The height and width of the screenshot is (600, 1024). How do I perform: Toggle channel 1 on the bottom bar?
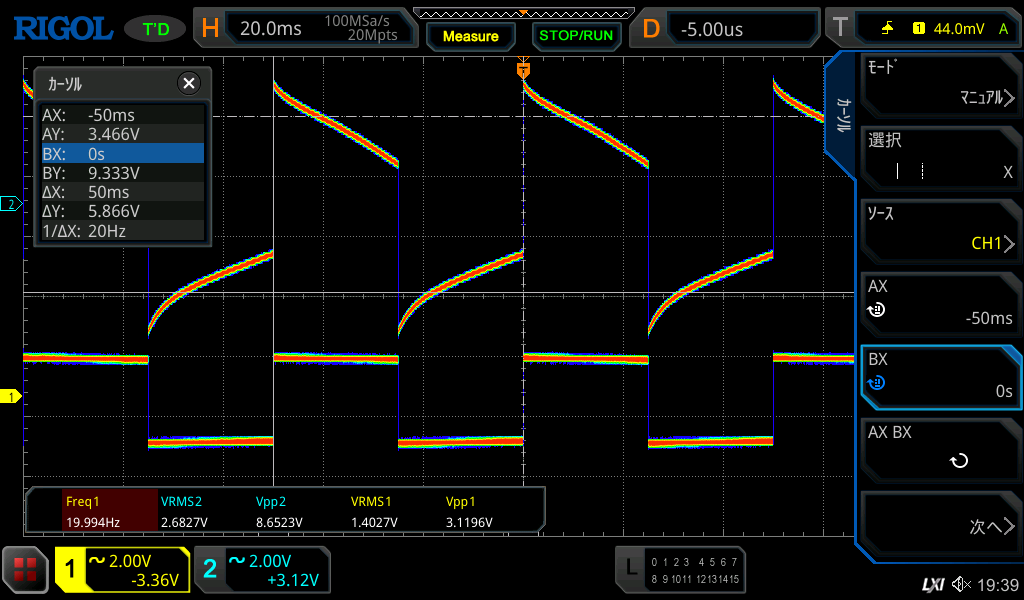coord(122,570)
